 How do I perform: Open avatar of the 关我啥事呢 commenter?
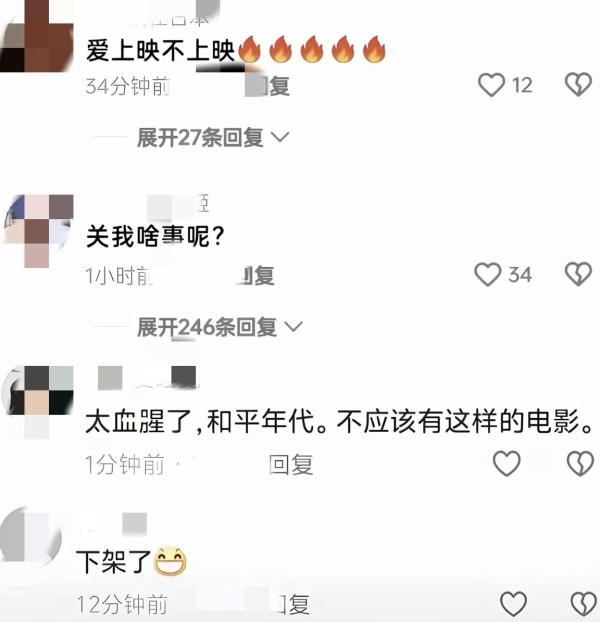[36, 231]
